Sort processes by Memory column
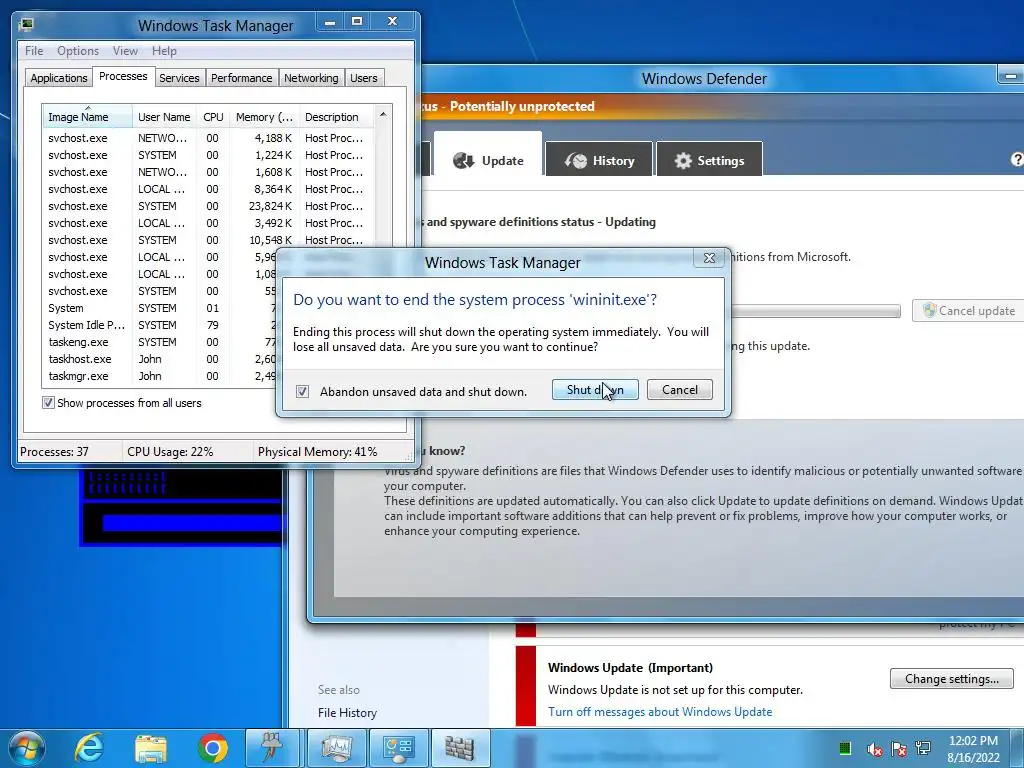The width and height of the screenshot is (1024, 768). [x=264, y=117]
